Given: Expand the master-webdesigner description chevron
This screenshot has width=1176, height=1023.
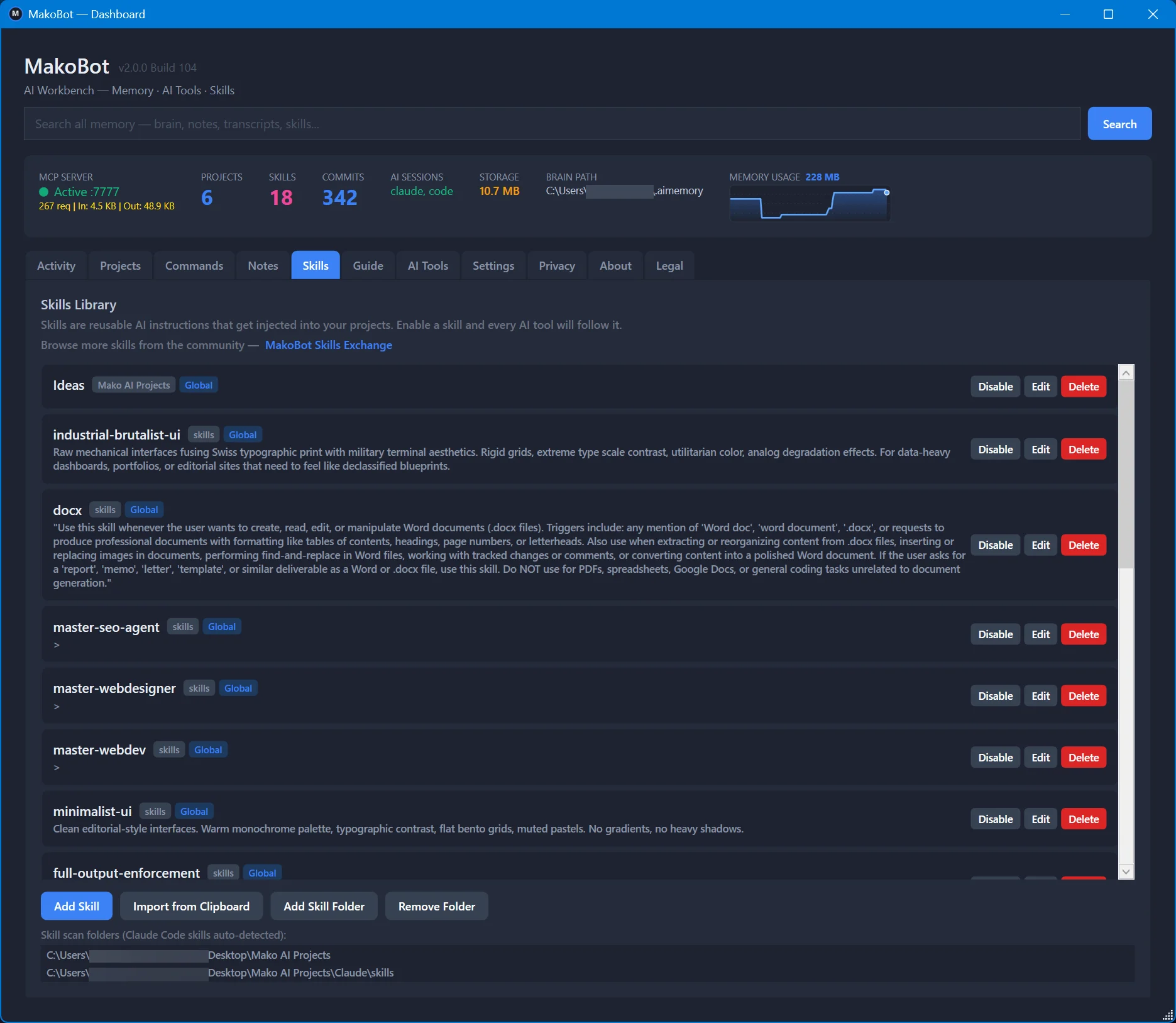Looking at the screenshot, I should [57, 707].
